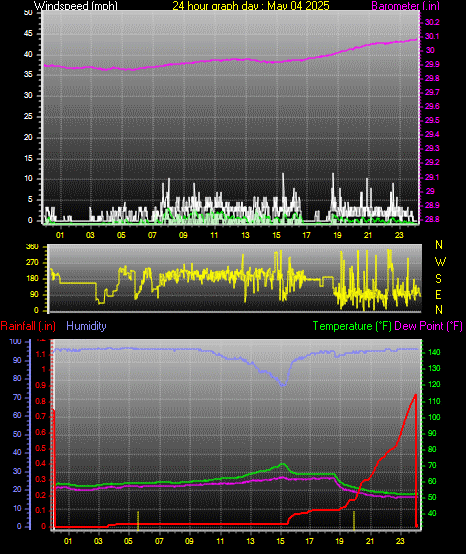Click the 360 value on wind direction axis

32,247
